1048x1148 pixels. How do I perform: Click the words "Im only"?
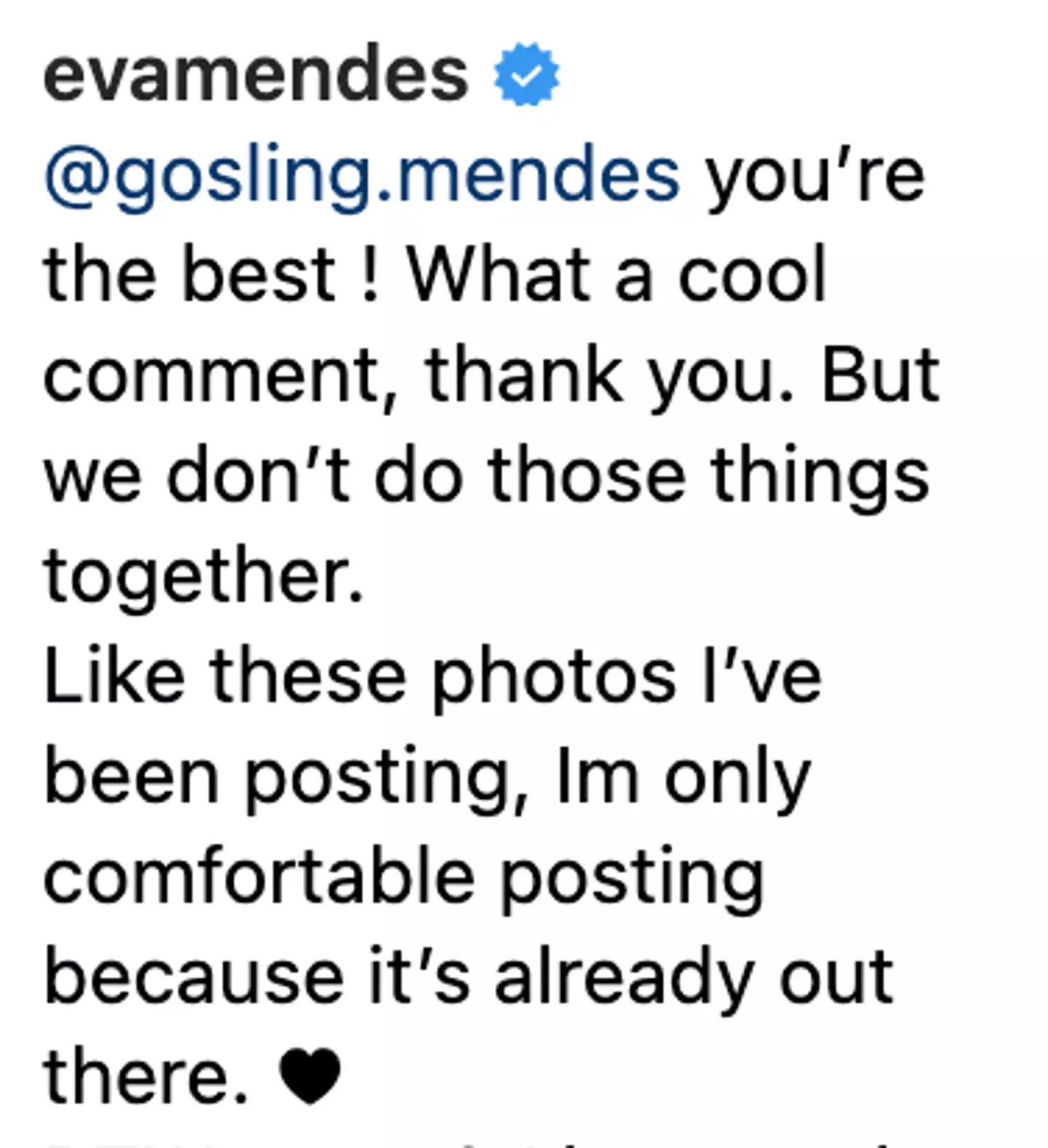(x=683, y=777)
